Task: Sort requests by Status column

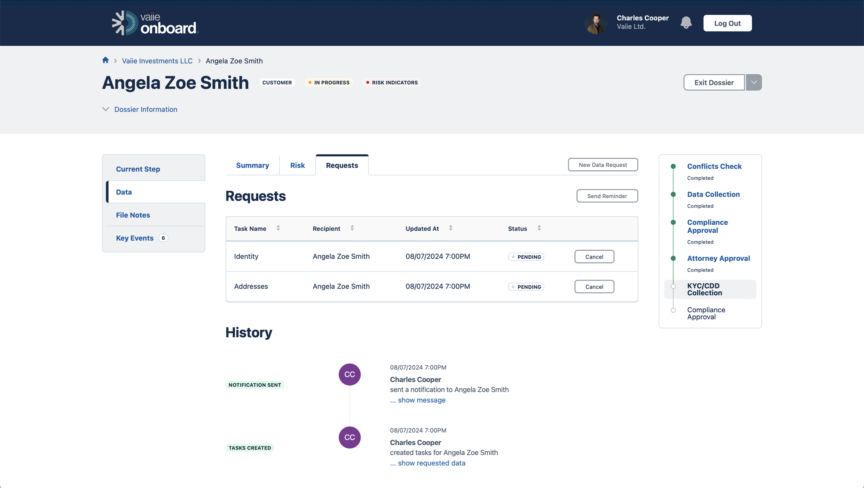Action: pos(539,229)
